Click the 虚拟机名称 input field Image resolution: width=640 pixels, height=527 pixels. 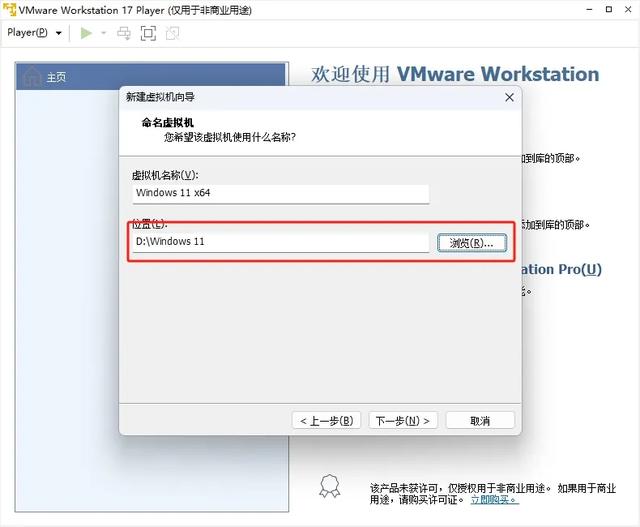point(280,193)
